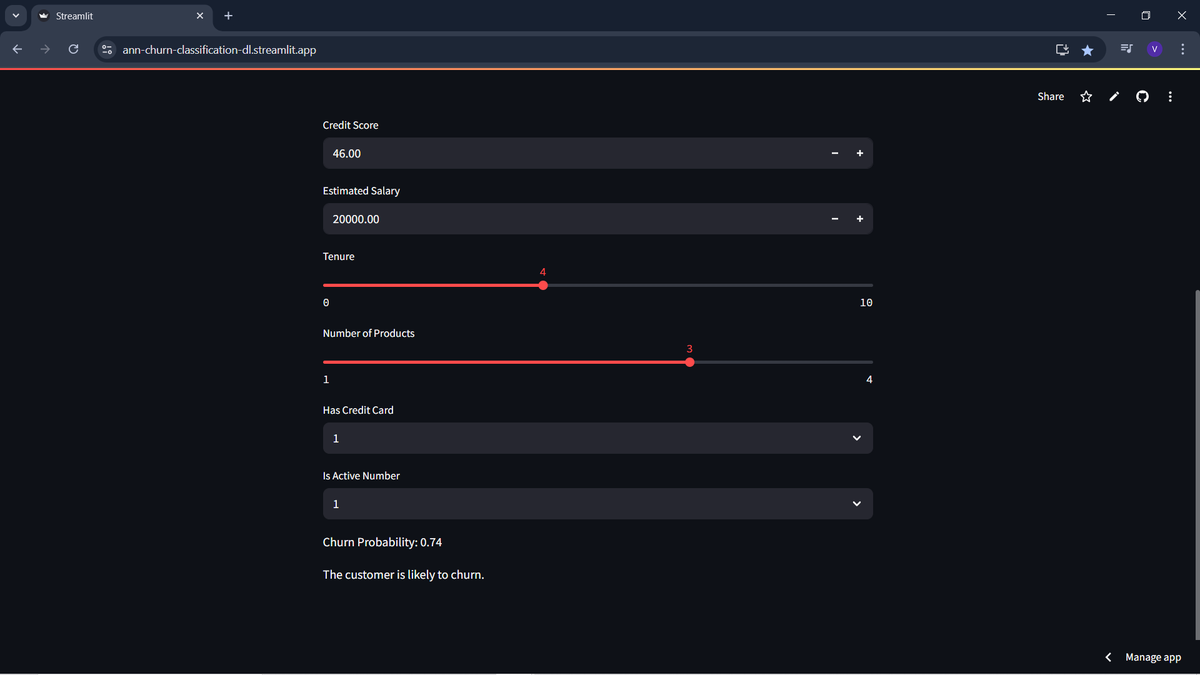
Task: Click the address bar URL
Action: [219, 49]
